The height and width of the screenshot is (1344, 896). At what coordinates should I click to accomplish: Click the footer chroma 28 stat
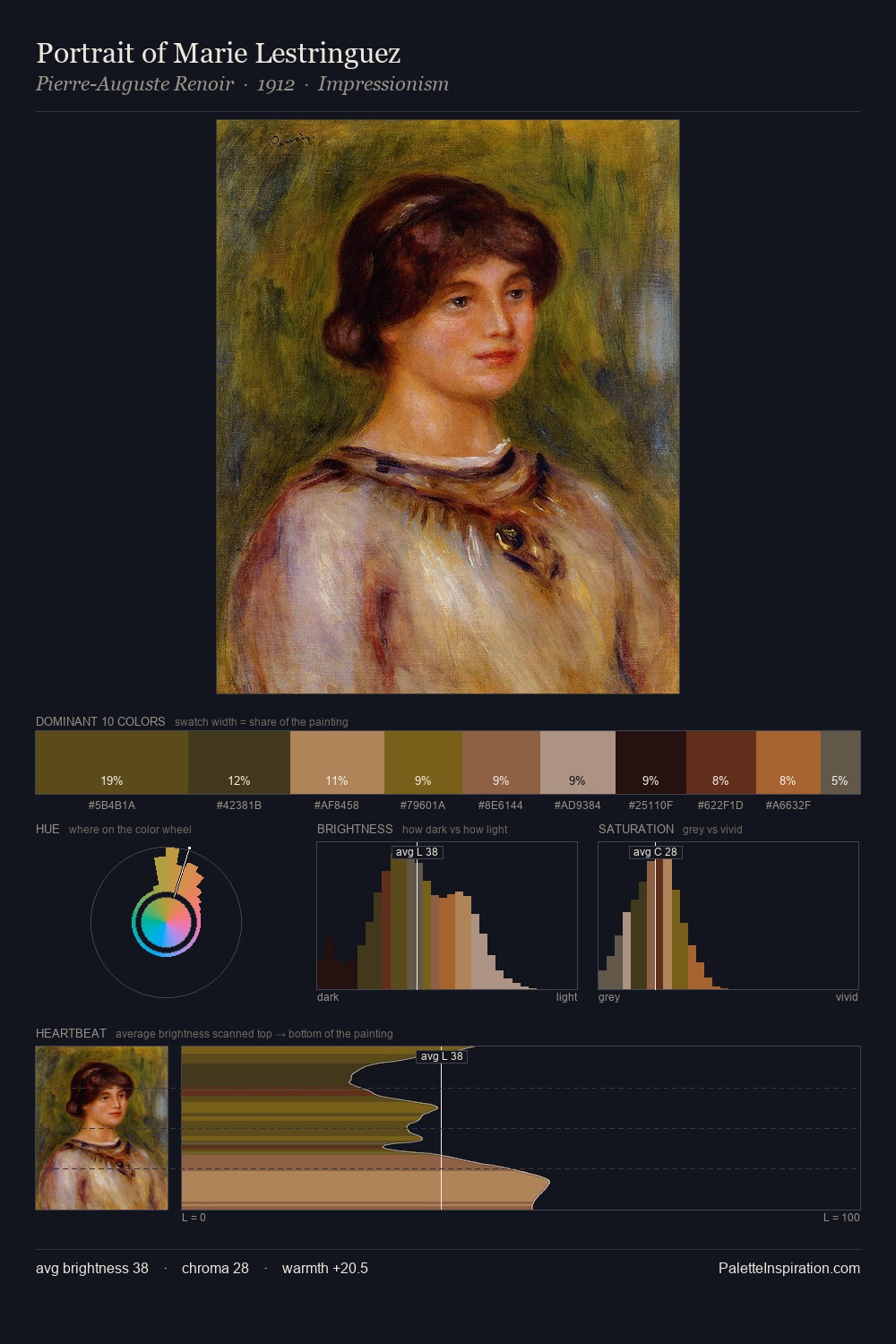215,1268
